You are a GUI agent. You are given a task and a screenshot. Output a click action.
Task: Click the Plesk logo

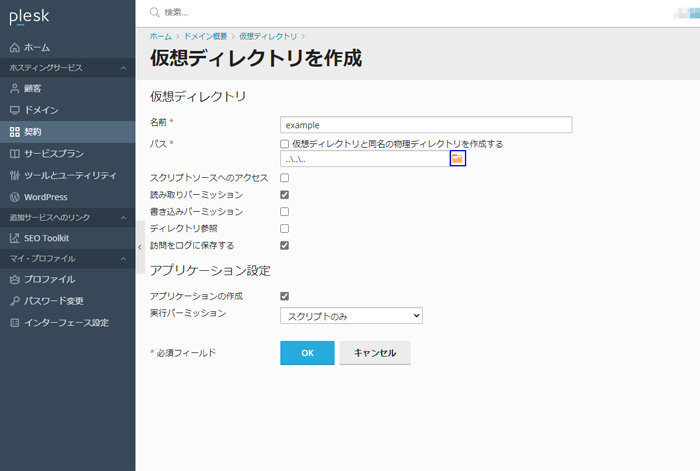coord(29,17)
